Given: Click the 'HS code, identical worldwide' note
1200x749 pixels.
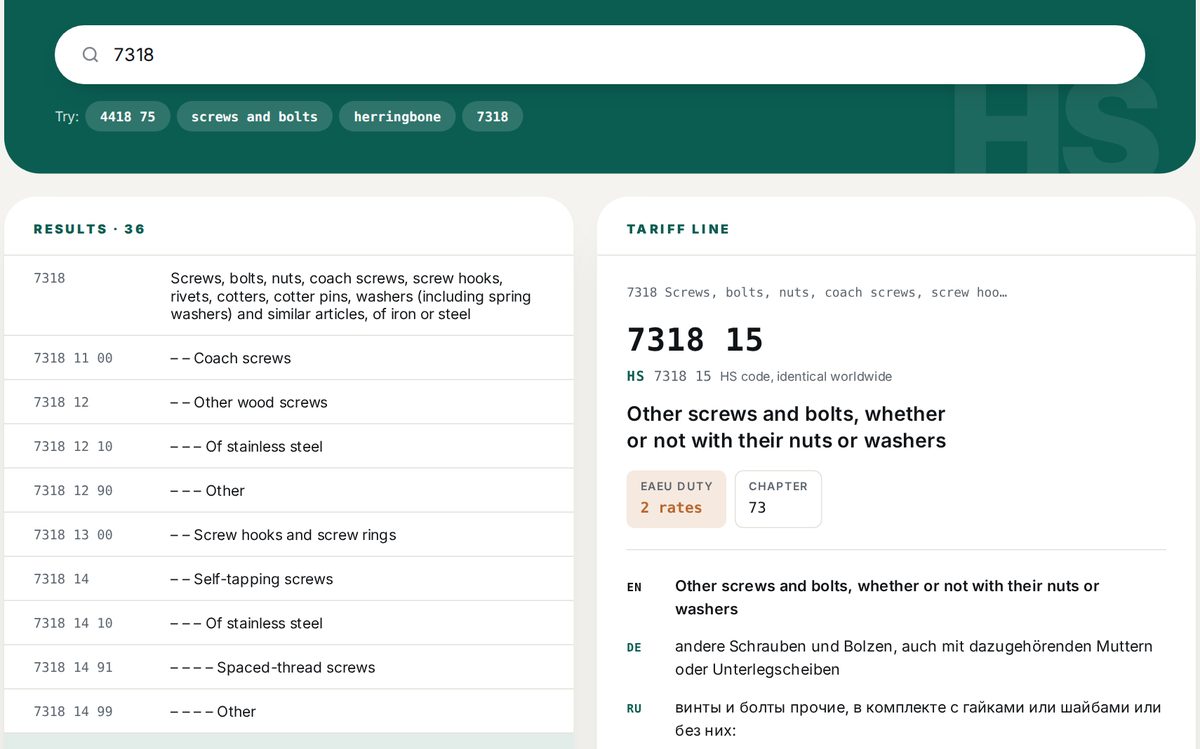Looking at the screenshot, I should click(x=806, y=377).
